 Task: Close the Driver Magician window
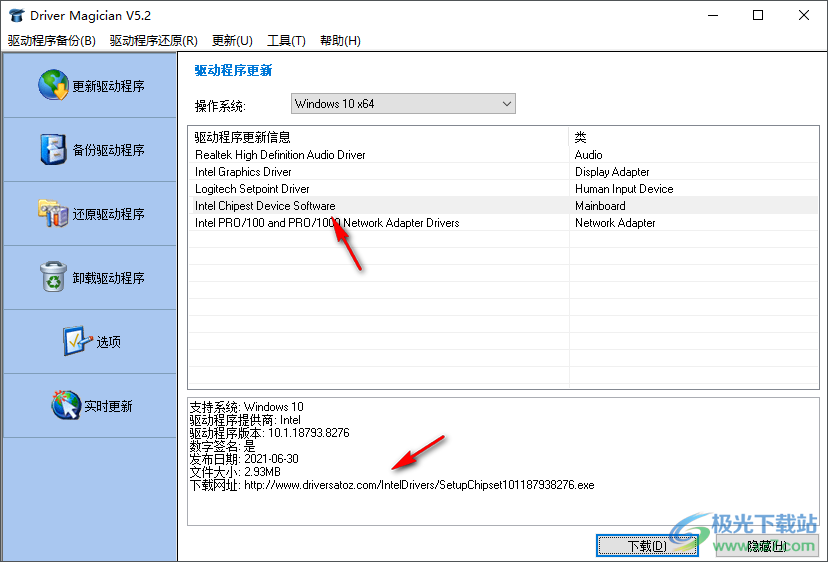[804, 15]
